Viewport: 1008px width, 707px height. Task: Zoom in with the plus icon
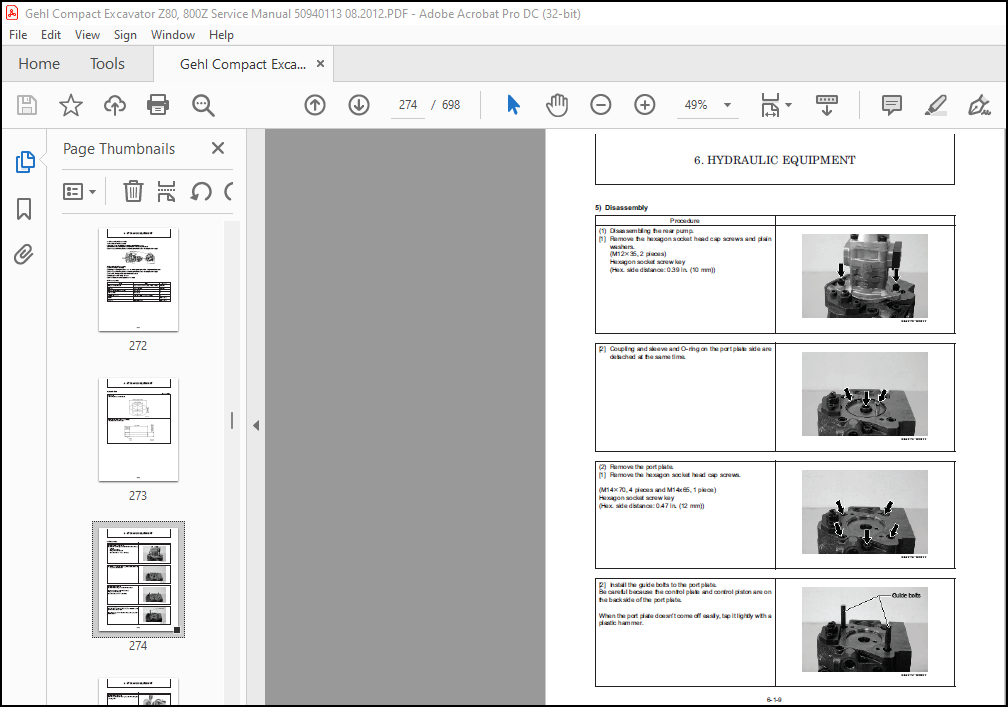(644, 105)
